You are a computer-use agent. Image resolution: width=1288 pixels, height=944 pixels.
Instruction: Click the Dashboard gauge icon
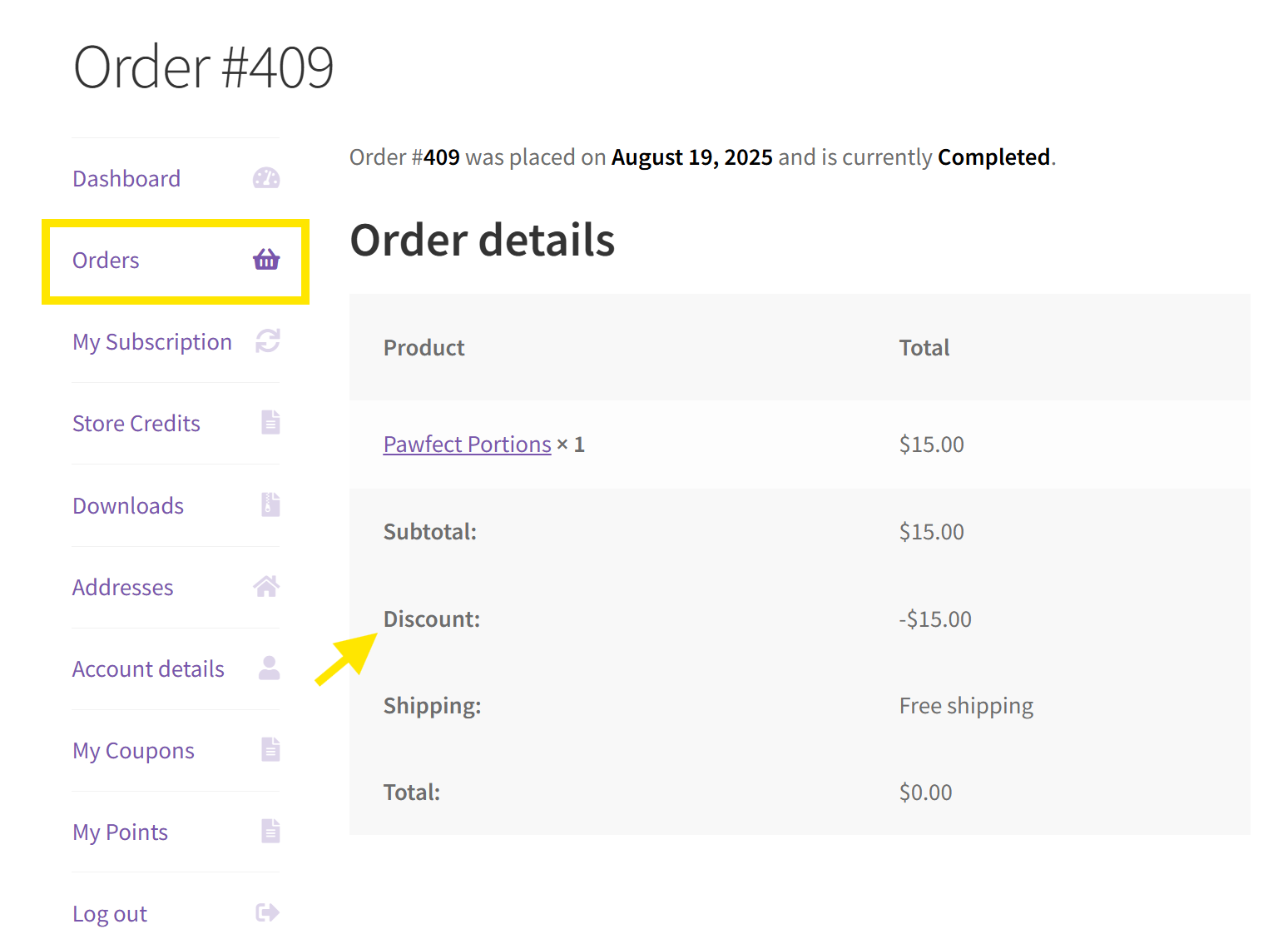266,178
